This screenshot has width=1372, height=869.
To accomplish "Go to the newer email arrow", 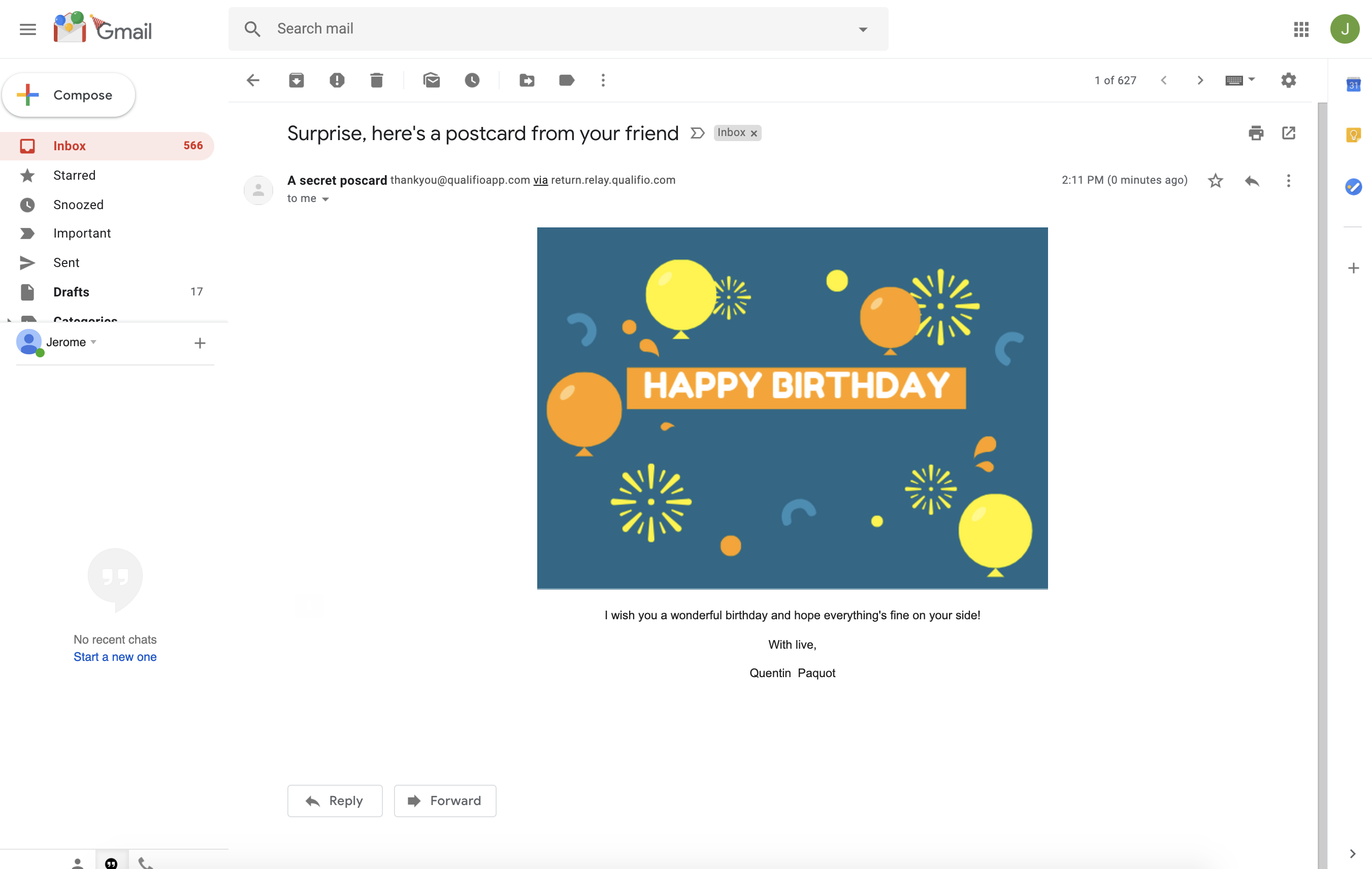I will click(1164, 80).
